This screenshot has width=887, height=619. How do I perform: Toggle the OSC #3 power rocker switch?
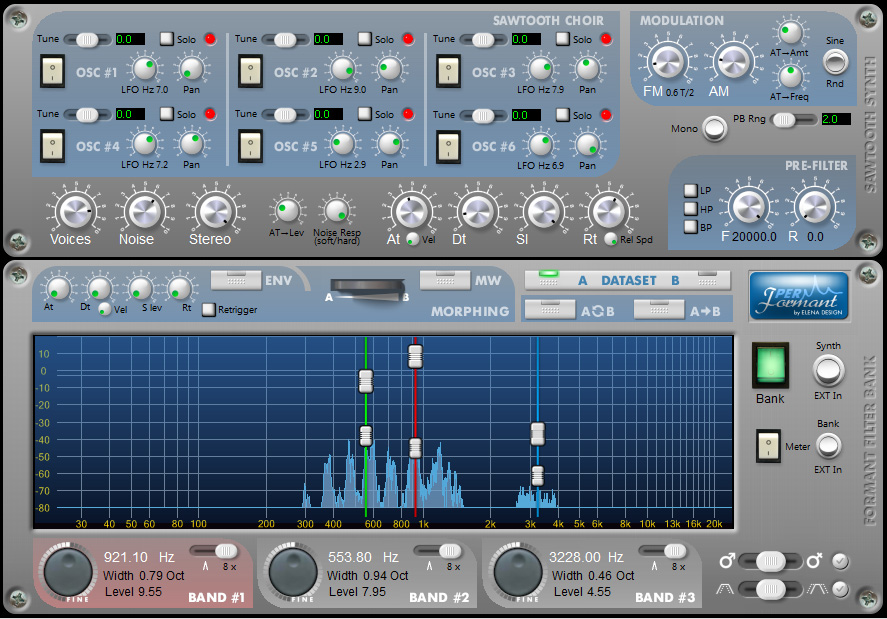[448, 71]
